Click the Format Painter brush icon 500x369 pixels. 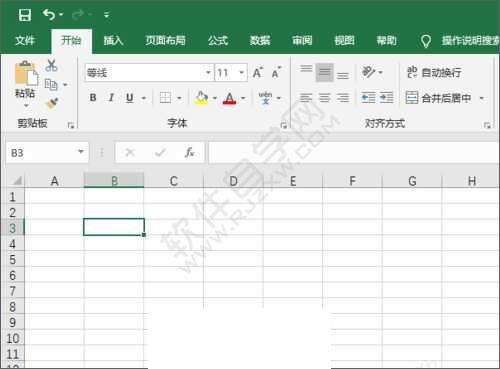click(52, 103)
